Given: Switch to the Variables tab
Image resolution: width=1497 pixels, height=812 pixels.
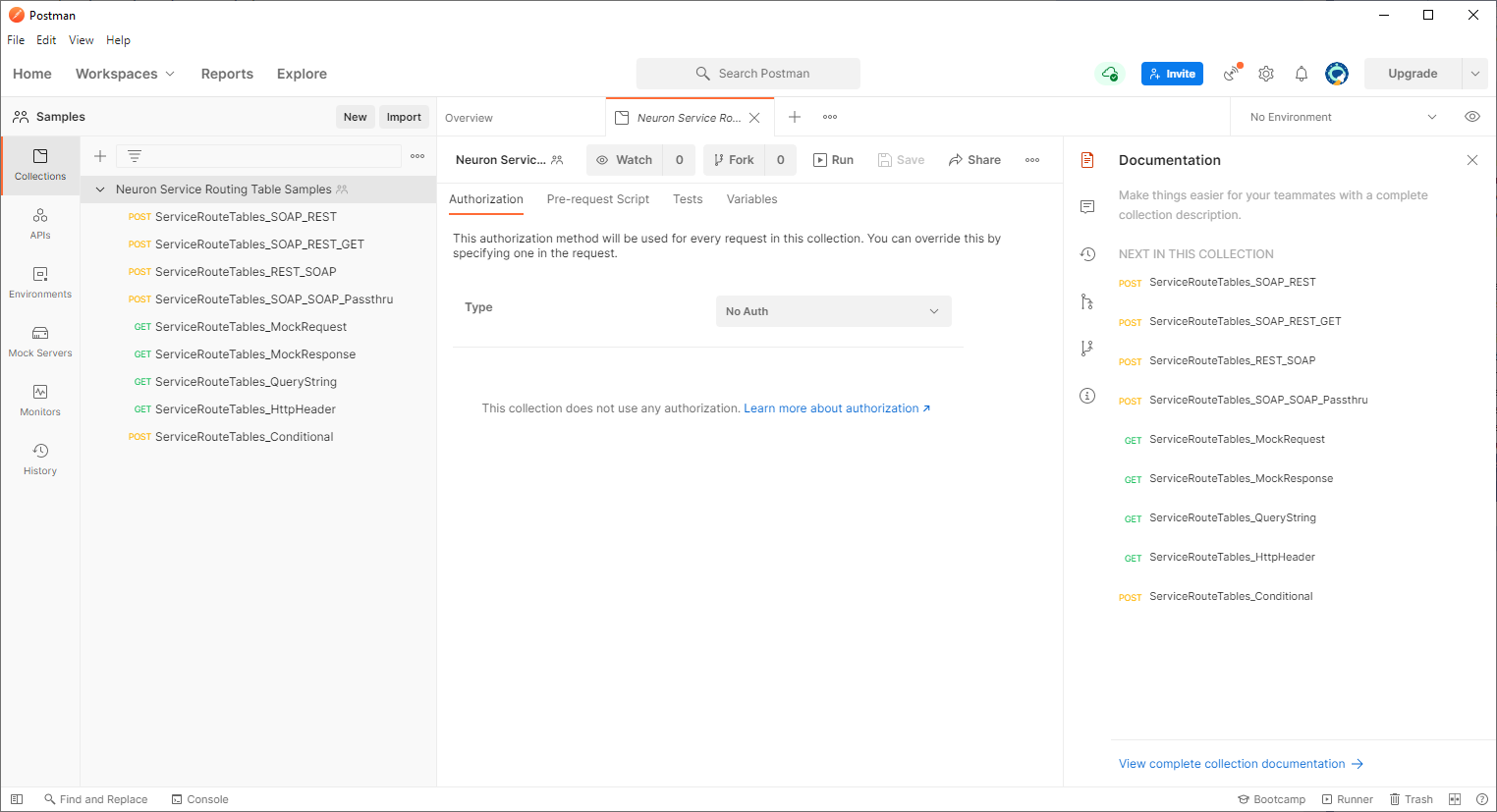Looking at the screenshot, I should [752, 199].
